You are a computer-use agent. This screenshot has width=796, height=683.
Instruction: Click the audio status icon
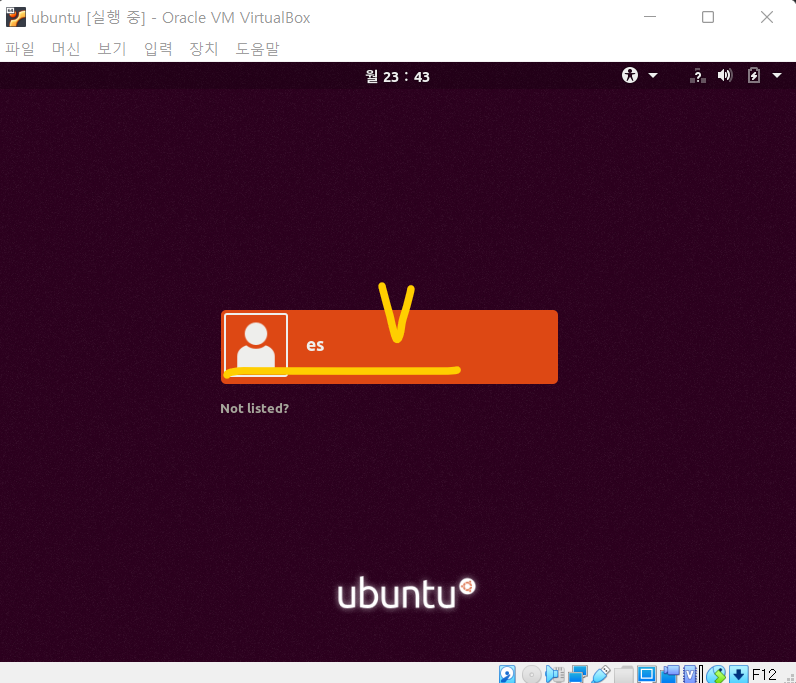point(555,674)
